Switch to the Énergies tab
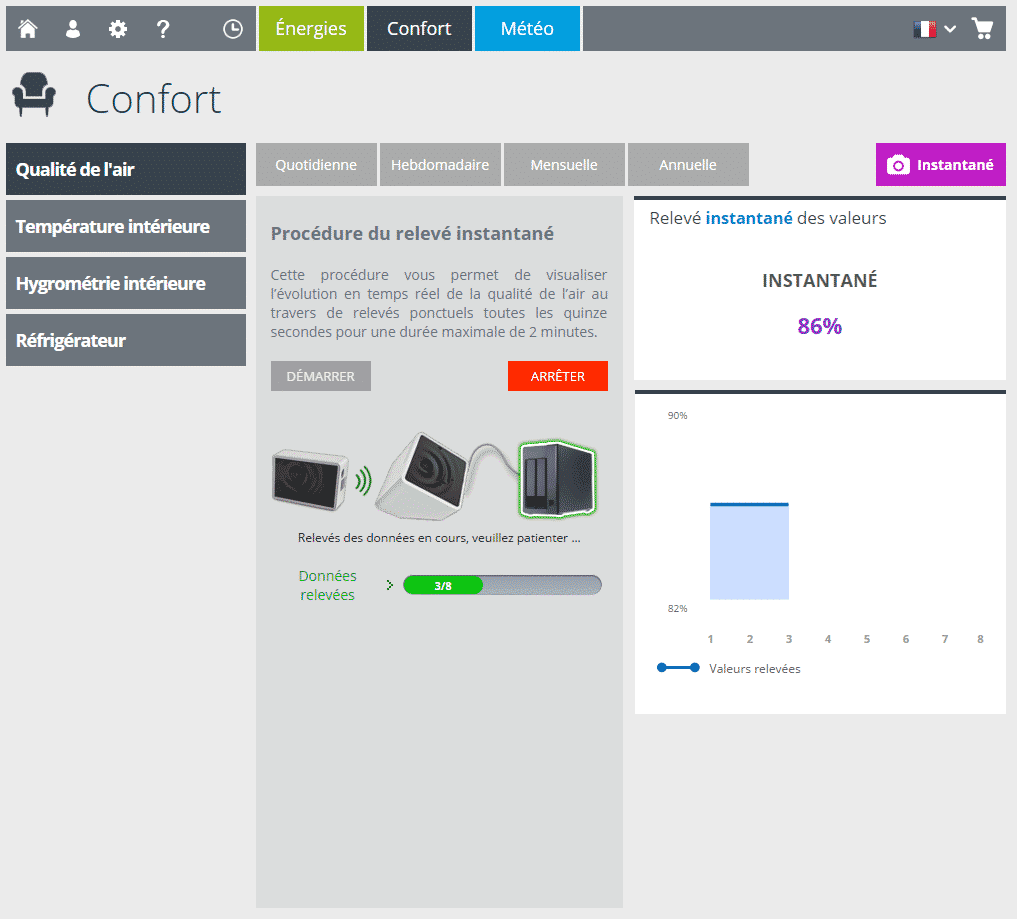The height and width of the screenshot is (919, 1017). [x=310, y=29]
